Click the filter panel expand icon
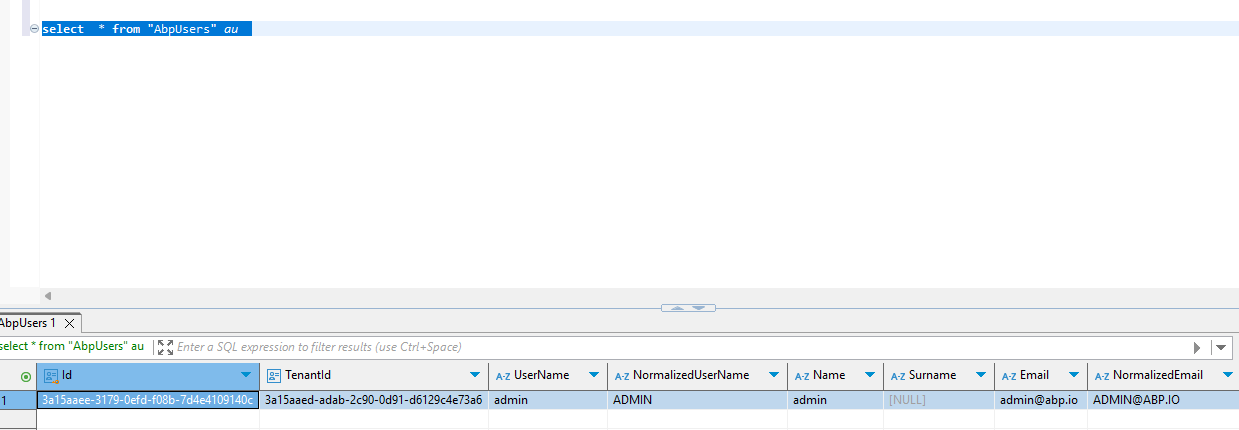Screen dimensions: 1239x430 click(166, 347)
